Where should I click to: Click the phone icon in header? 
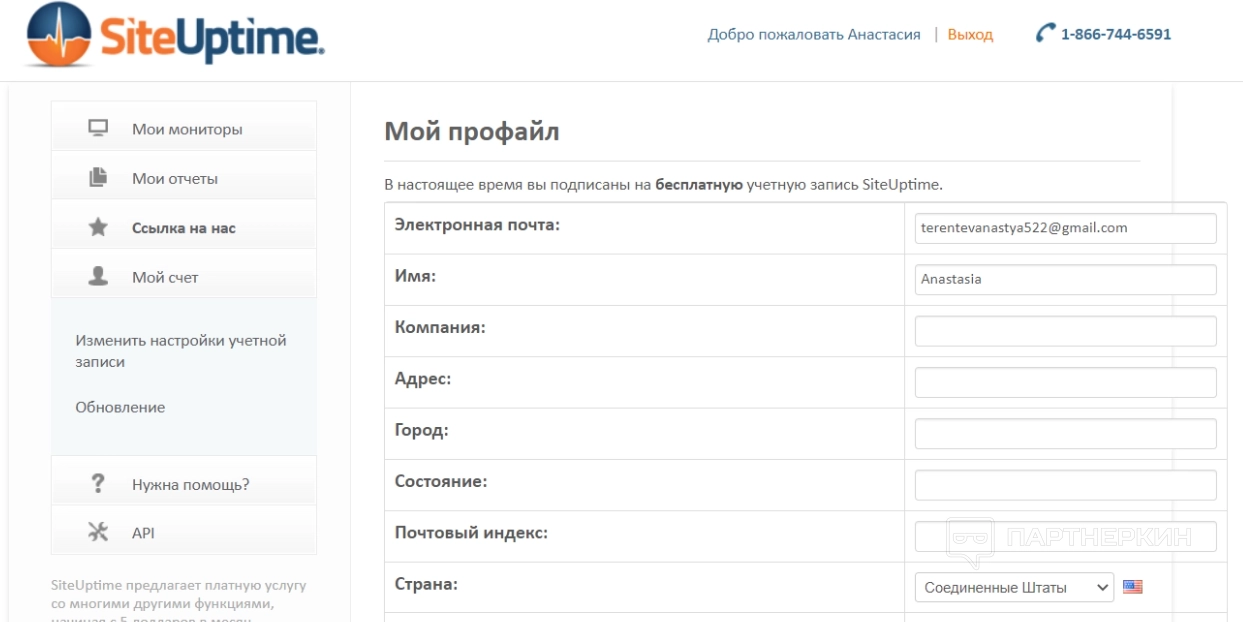point(1046,34)
